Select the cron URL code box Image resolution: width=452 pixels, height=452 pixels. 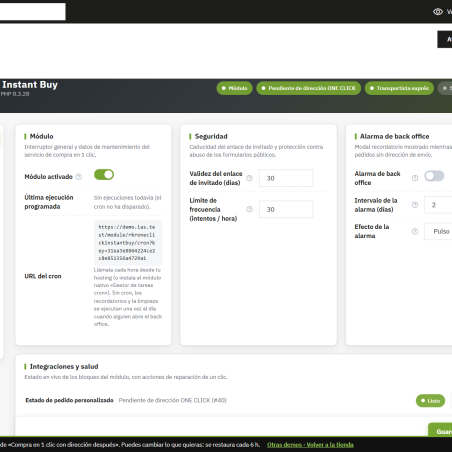[x=128, y=243]
